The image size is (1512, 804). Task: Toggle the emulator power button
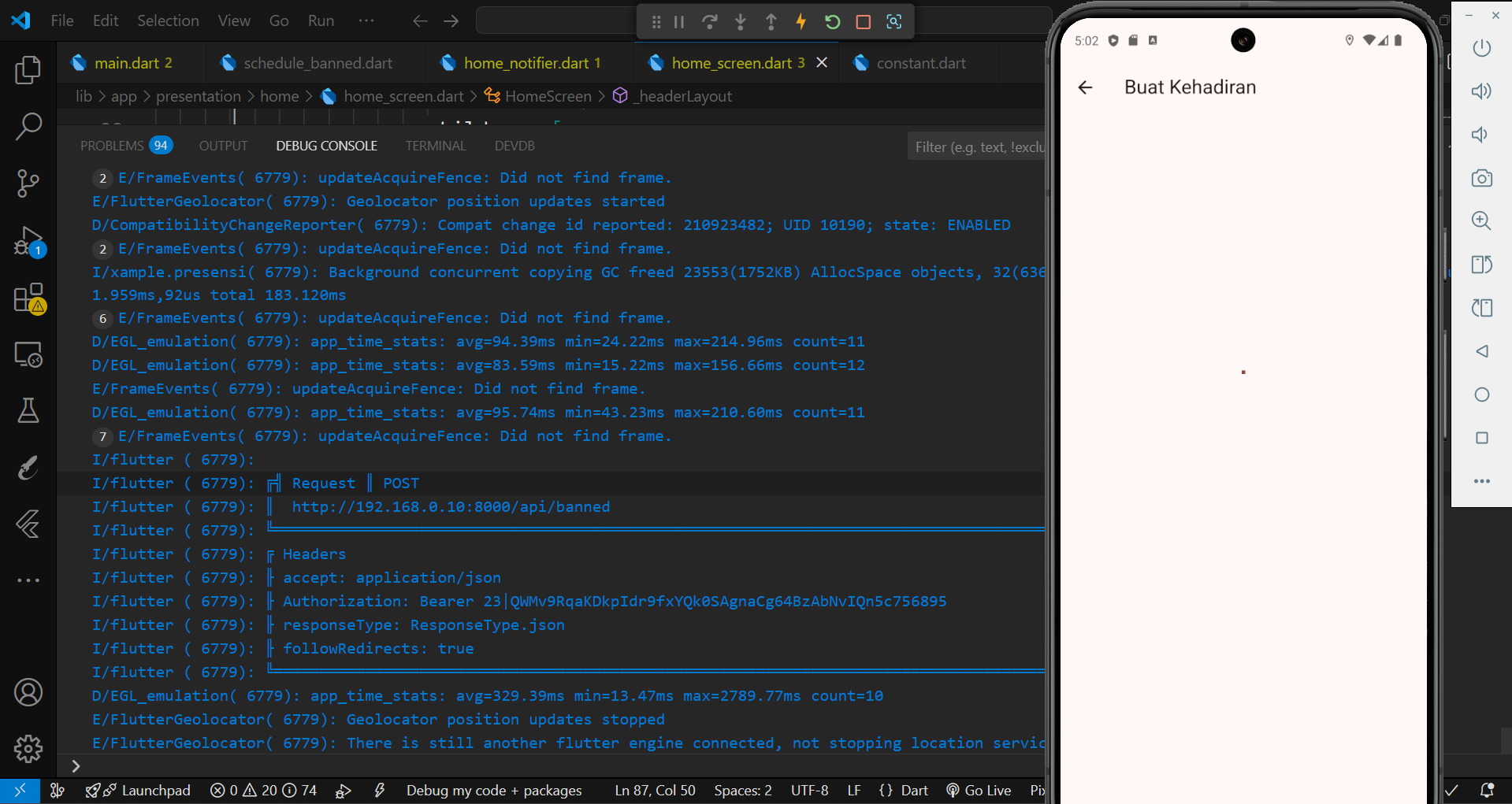(x=1481, y=48)
